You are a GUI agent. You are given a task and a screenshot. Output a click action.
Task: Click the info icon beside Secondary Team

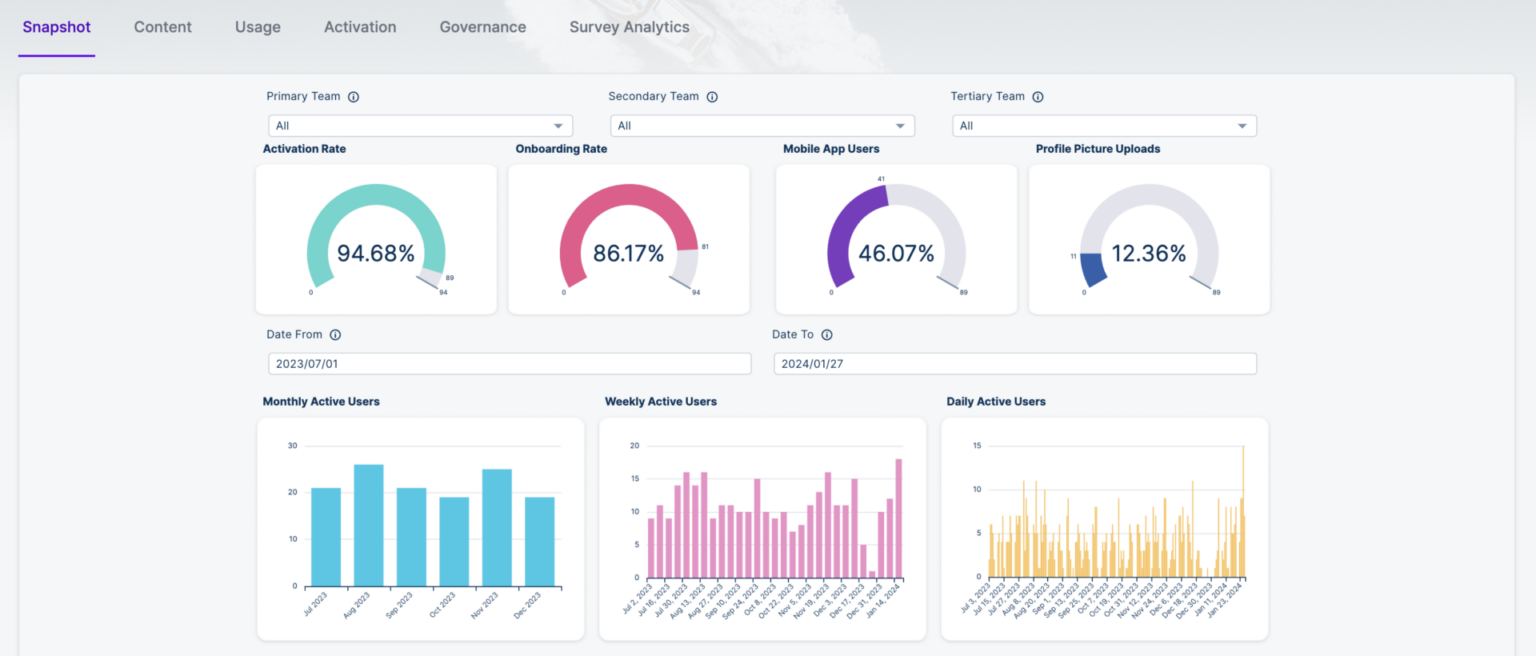point(711,96)
